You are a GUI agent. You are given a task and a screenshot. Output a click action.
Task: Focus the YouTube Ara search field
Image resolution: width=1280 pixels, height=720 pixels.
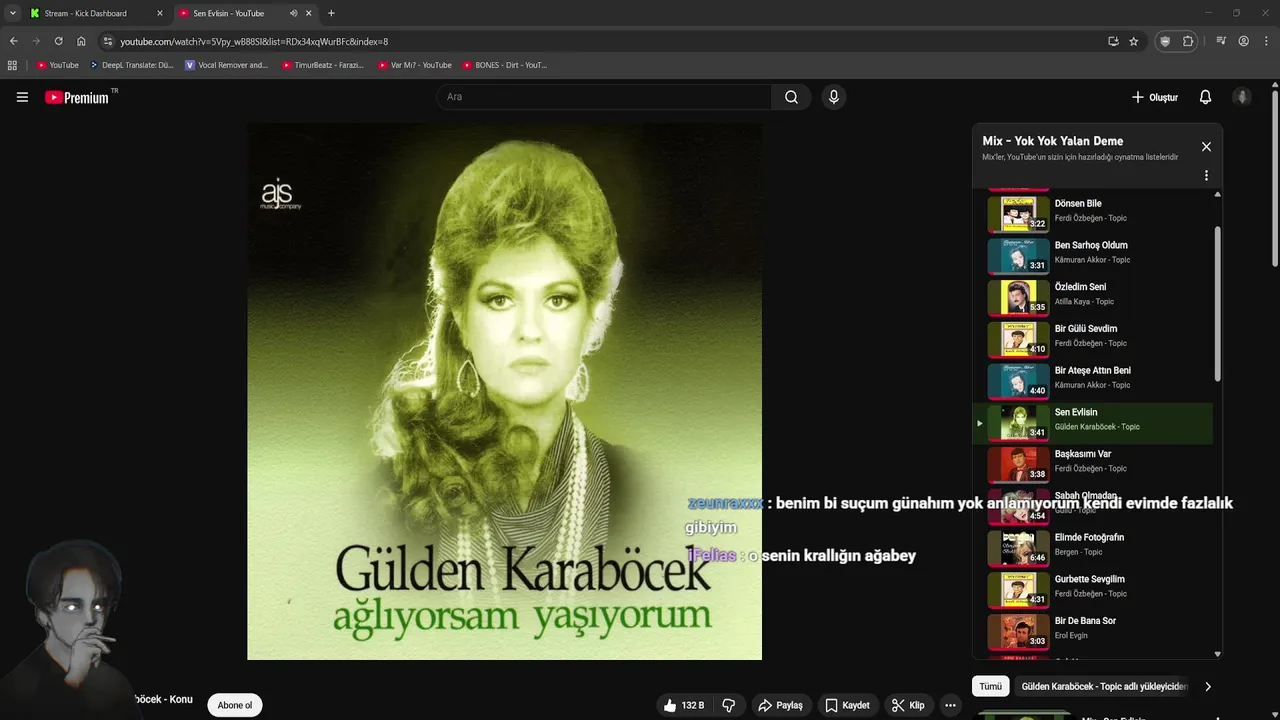(x=604, y=97)
